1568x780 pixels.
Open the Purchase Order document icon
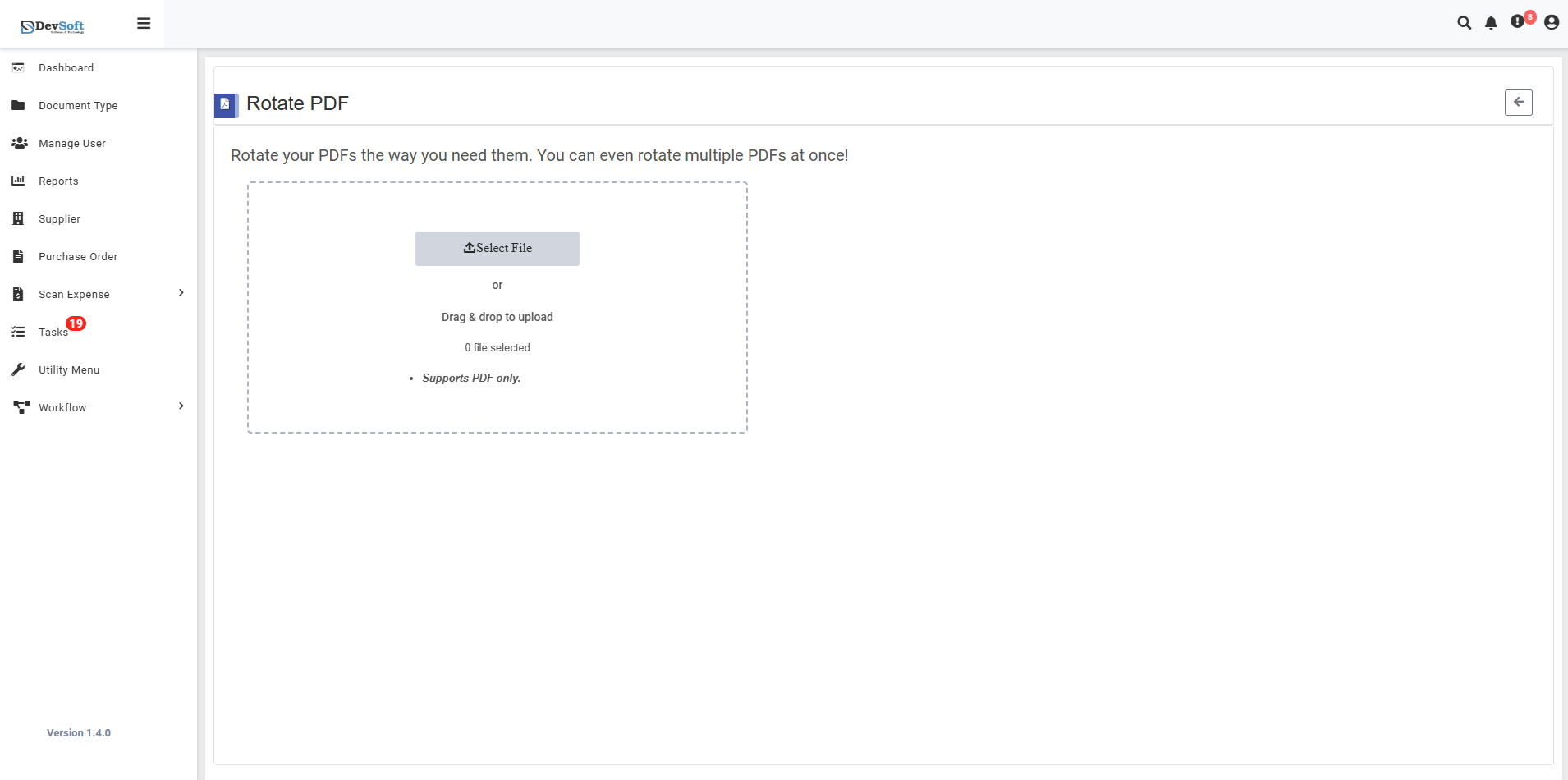tap(18, 256)
